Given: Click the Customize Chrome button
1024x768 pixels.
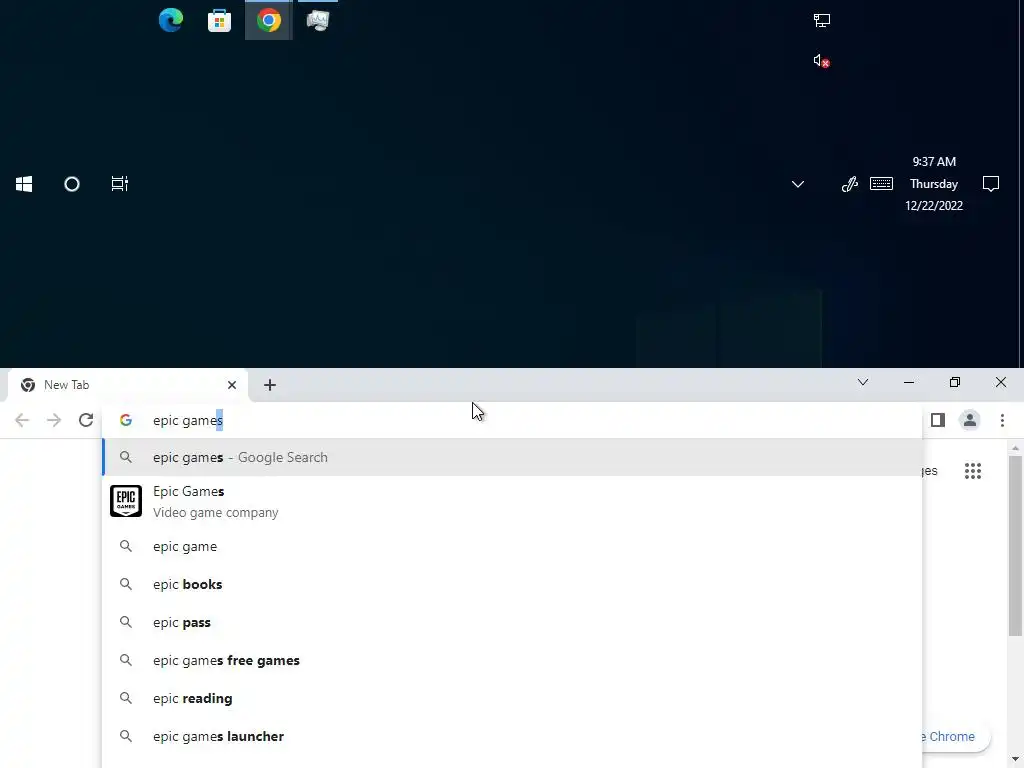Looking at the screenshot, I should 955,736.
